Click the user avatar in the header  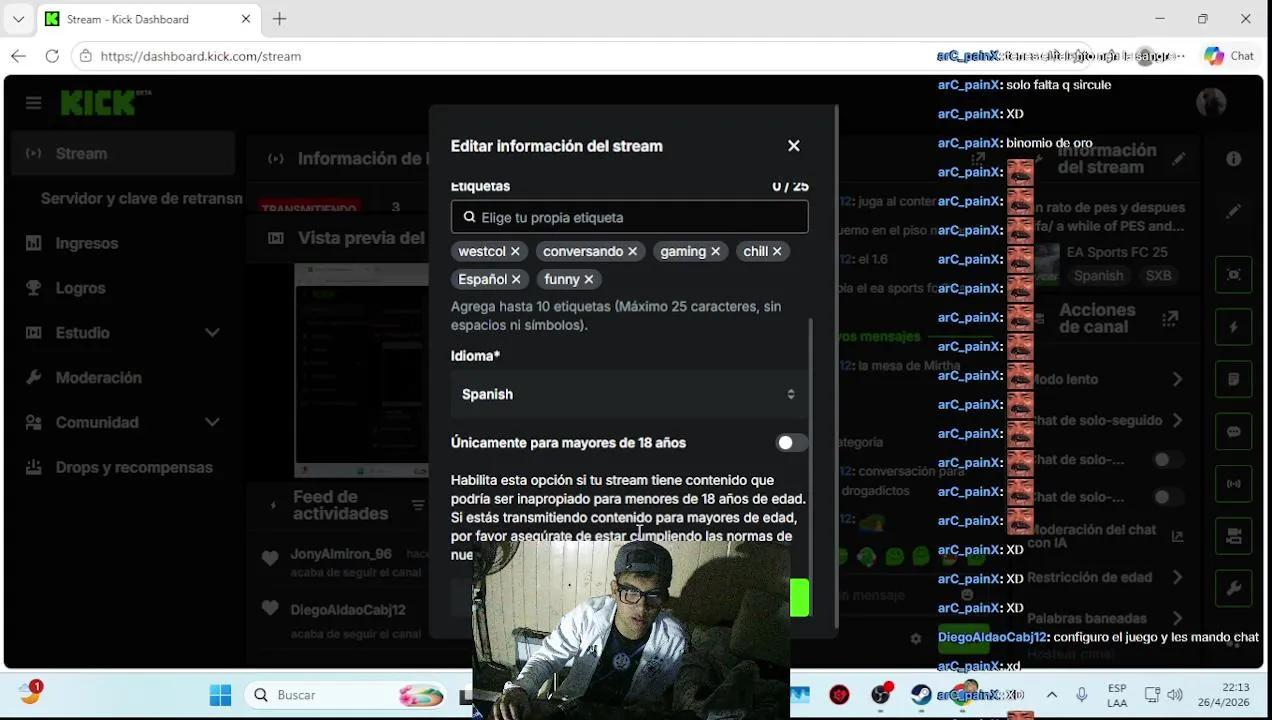(1211, 102)
